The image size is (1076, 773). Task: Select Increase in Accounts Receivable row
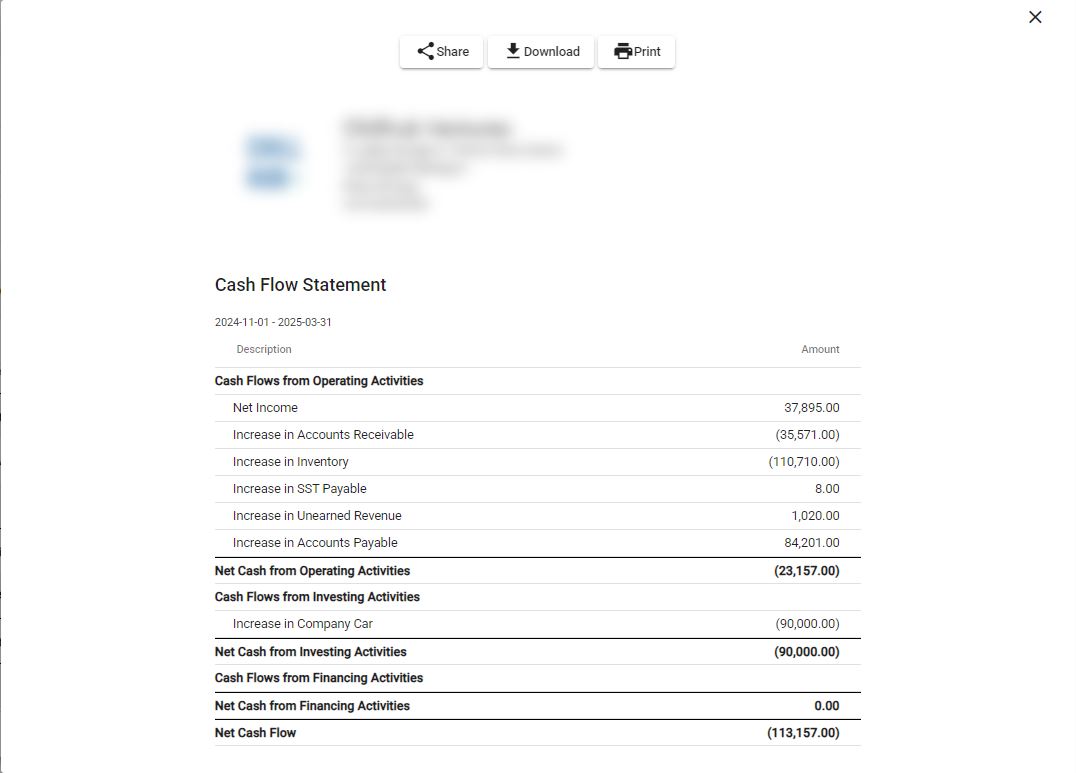pyautogui.click(x=537, y=435)
